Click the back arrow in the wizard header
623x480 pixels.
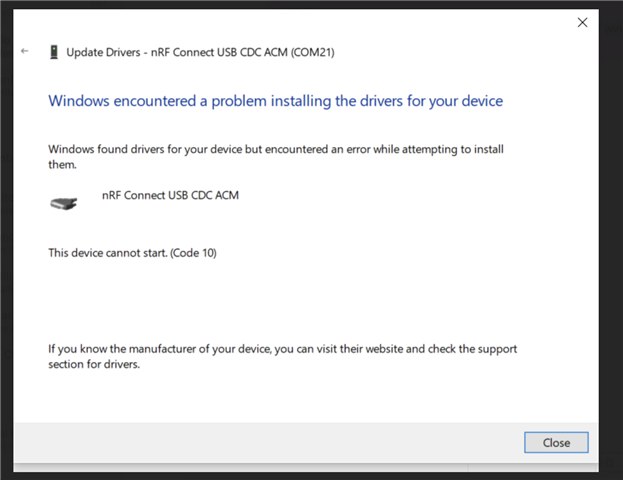[25, 51]
